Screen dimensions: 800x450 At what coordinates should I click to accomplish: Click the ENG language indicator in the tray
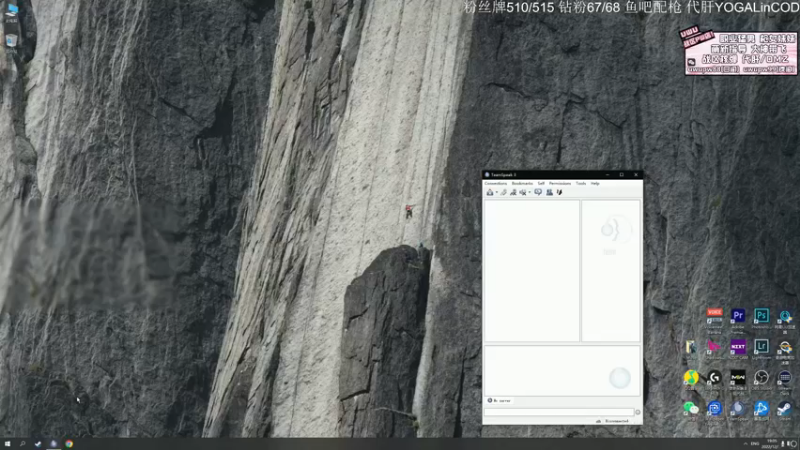coord(755,444)
